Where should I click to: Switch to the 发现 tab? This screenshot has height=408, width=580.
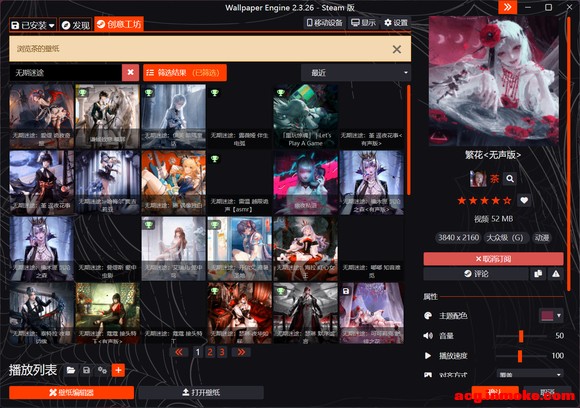(x=75, y=25)
